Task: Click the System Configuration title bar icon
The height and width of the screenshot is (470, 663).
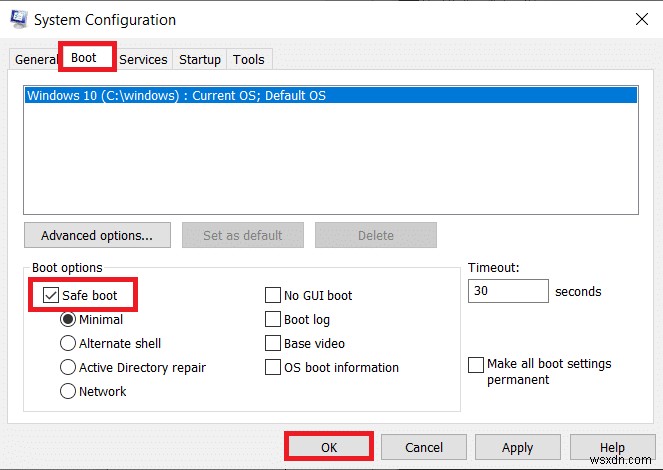Action: coord(17,19)
